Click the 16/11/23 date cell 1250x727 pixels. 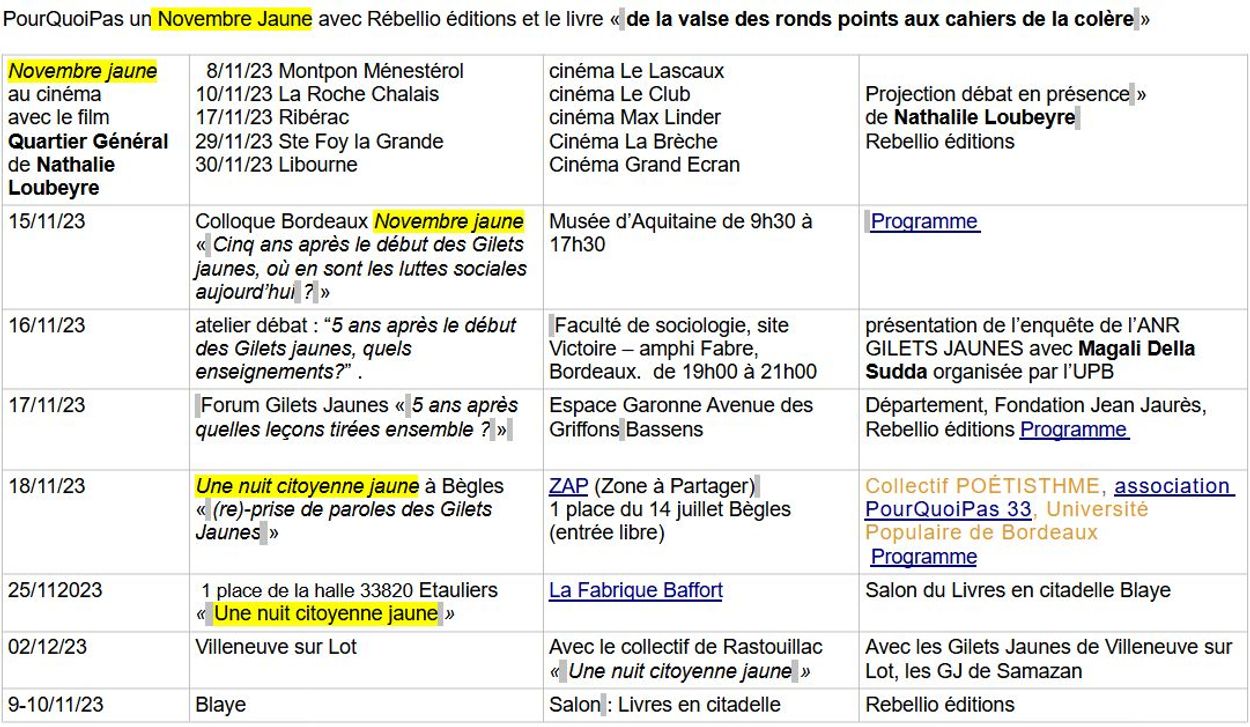click(47, 325)
